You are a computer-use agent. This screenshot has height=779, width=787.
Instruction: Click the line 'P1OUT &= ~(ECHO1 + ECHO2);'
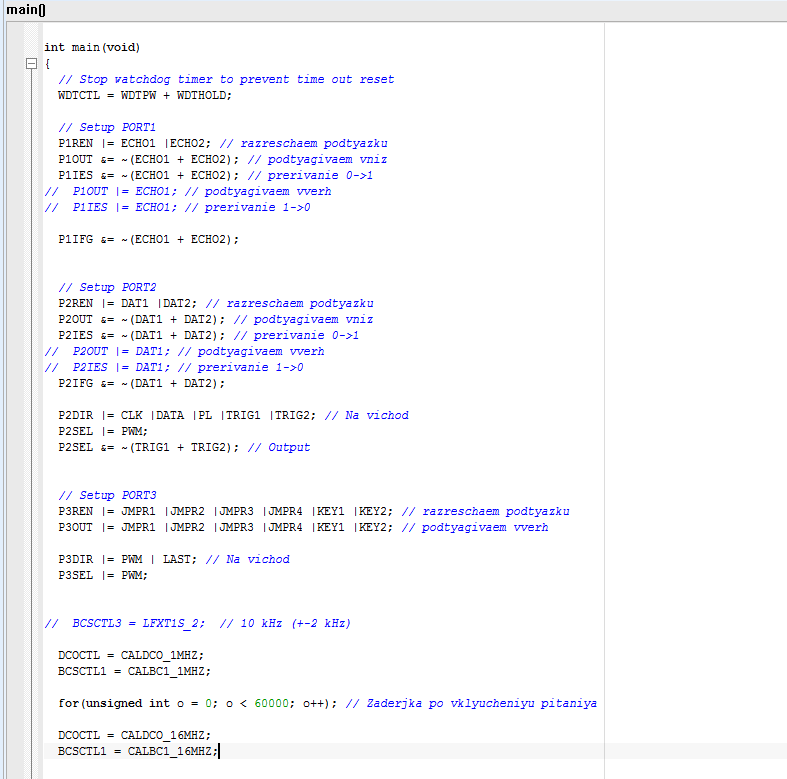point(148,160)
